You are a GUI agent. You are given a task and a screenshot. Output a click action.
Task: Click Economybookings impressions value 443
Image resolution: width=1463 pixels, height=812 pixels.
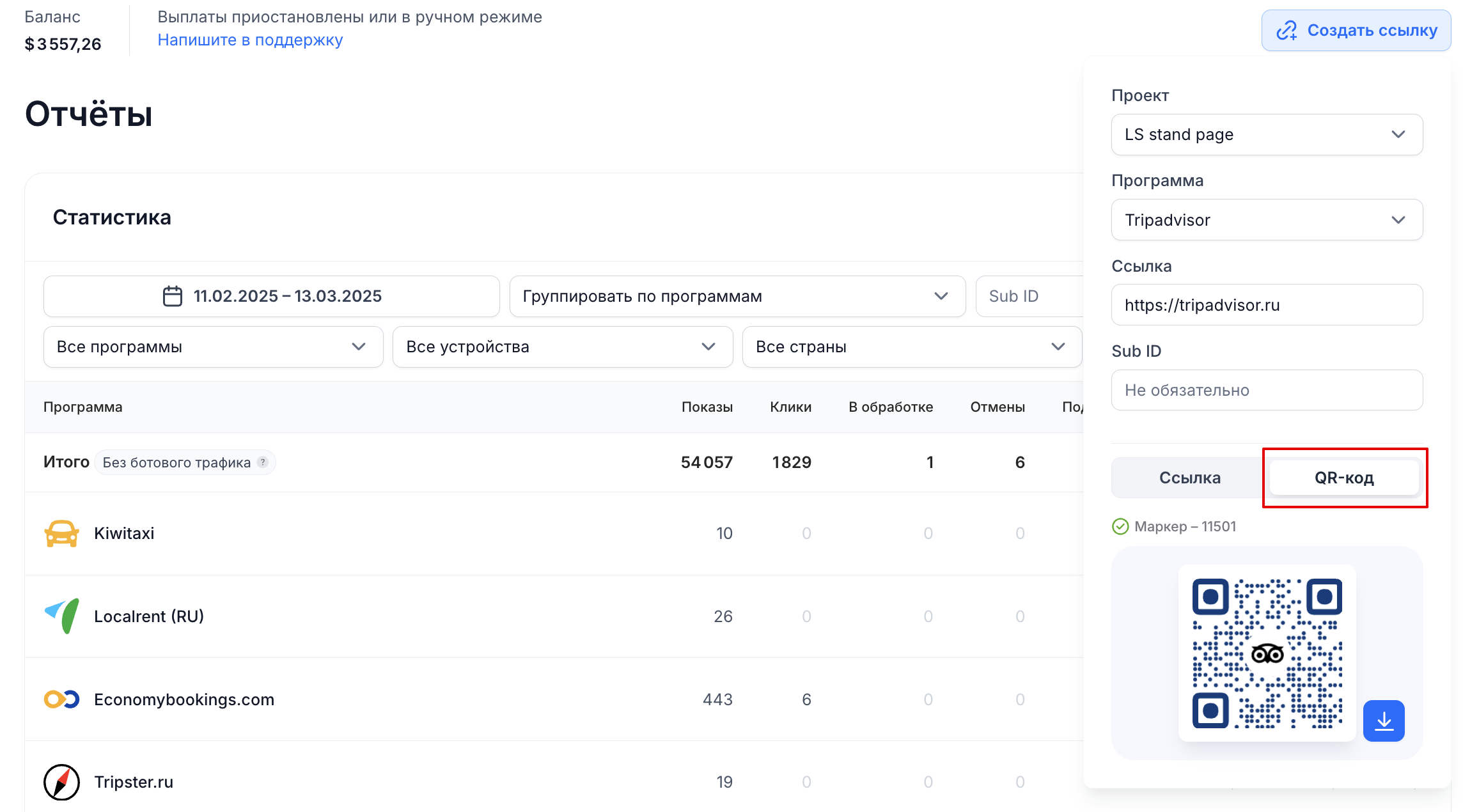click(x=717, y=699)
